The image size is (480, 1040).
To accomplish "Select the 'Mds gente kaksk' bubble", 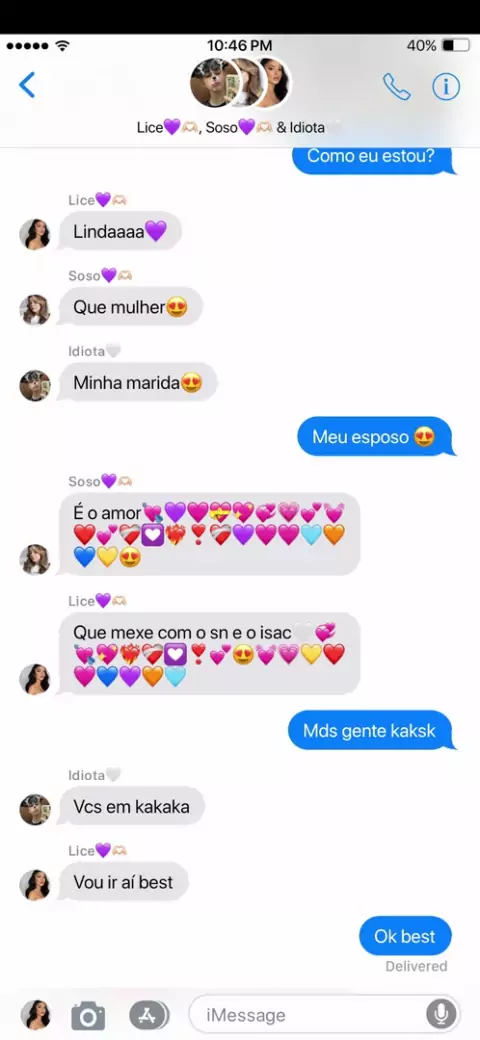I will click(370, 731).
